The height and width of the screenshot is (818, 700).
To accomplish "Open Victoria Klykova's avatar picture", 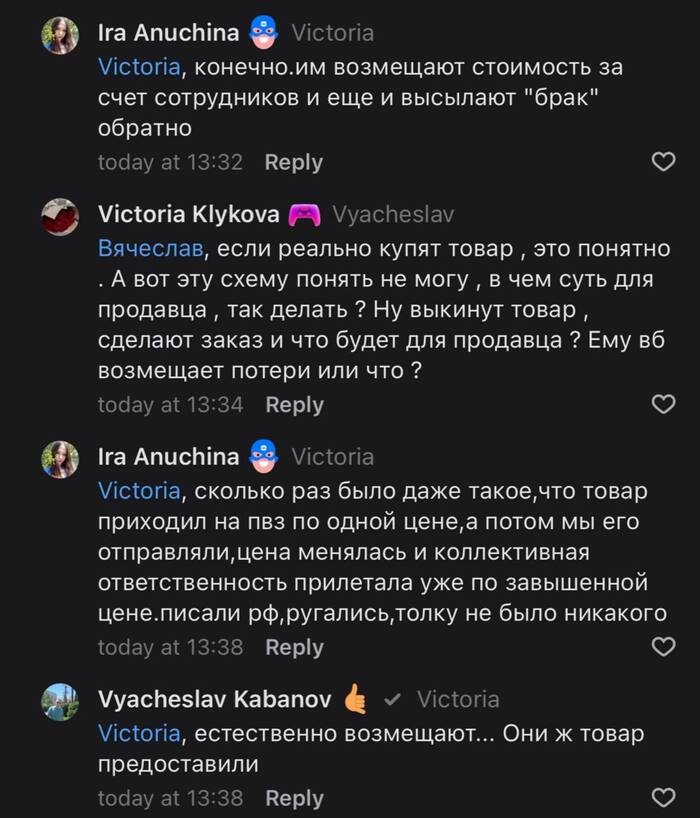I will 60,216.
